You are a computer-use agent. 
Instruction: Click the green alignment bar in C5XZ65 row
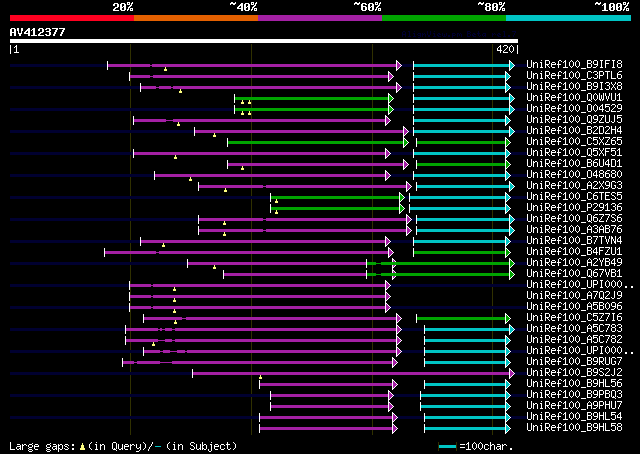(x=318, y=142)
